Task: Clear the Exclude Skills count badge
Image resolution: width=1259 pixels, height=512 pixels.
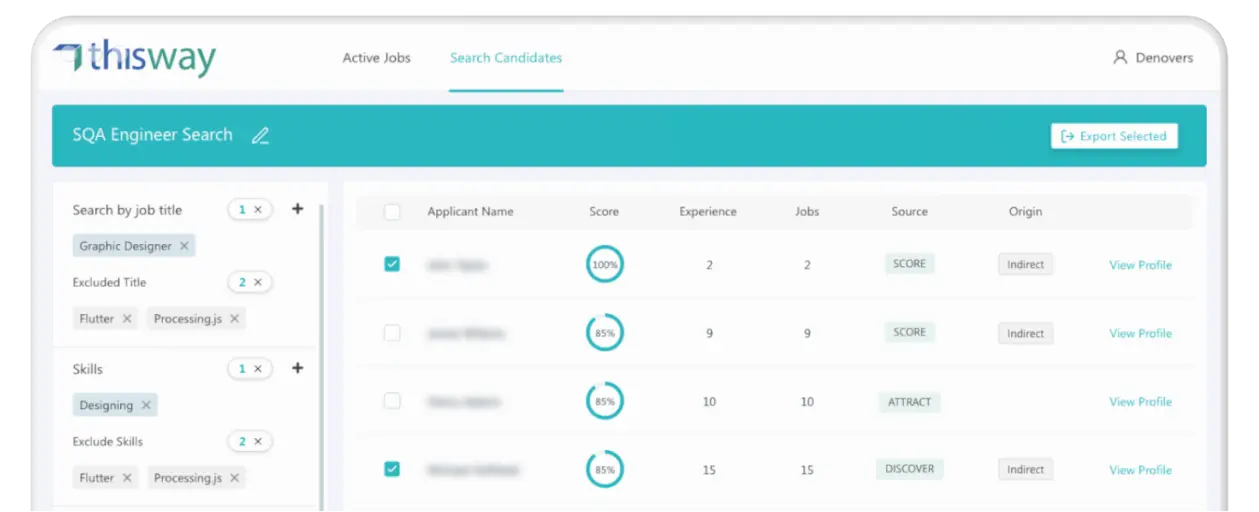Action: 258,441
